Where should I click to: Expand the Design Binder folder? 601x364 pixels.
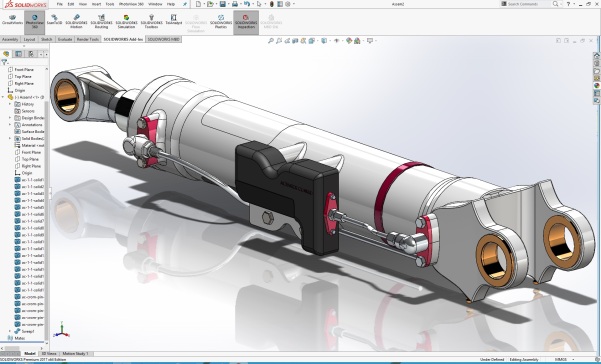point(10,118)
